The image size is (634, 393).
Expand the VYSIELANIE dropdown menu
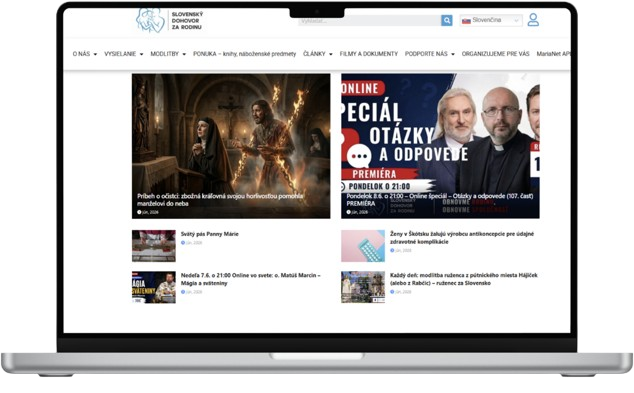click(x=124, y=54)
